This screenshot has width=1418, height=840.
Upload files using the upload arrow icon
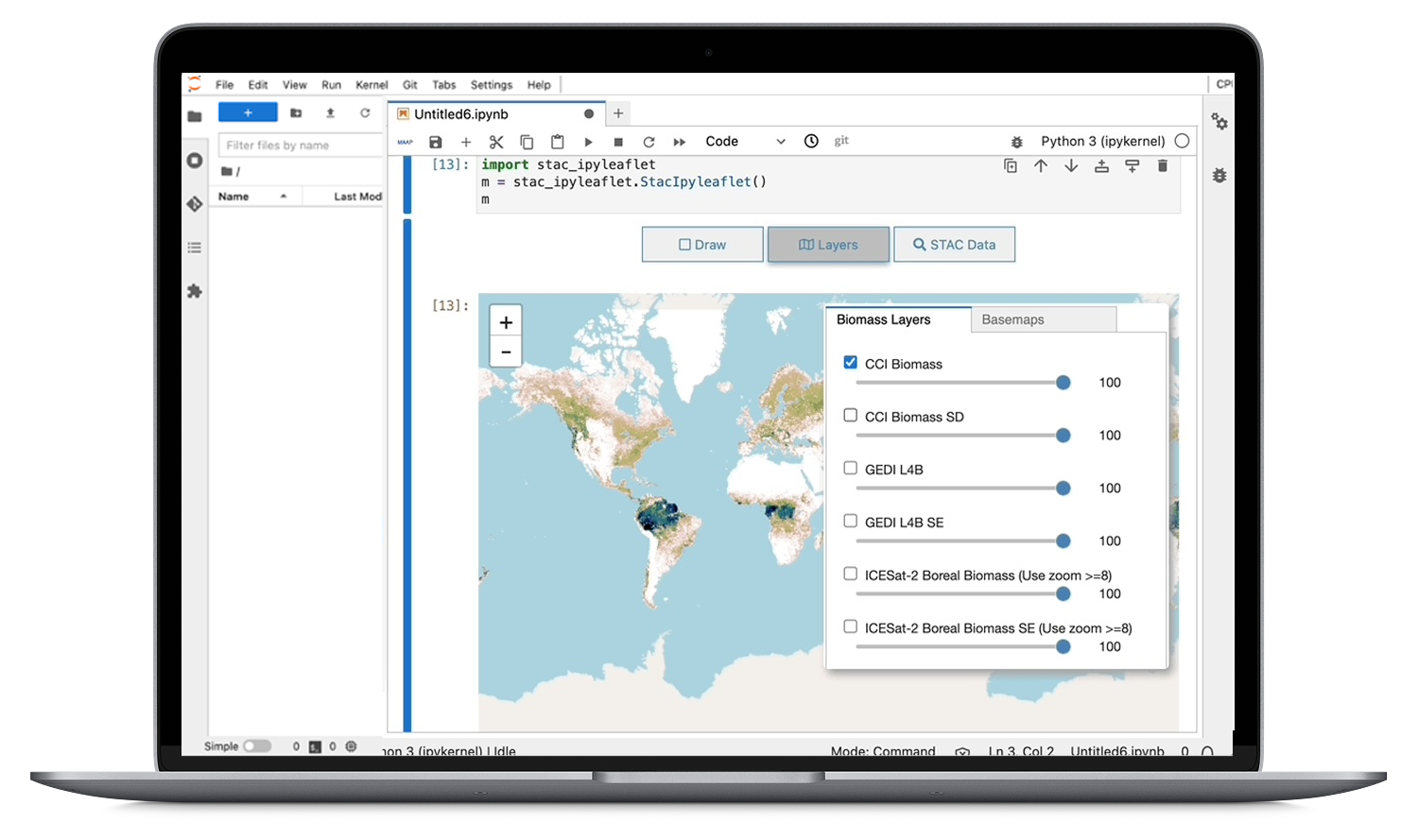tap(330, 112)
